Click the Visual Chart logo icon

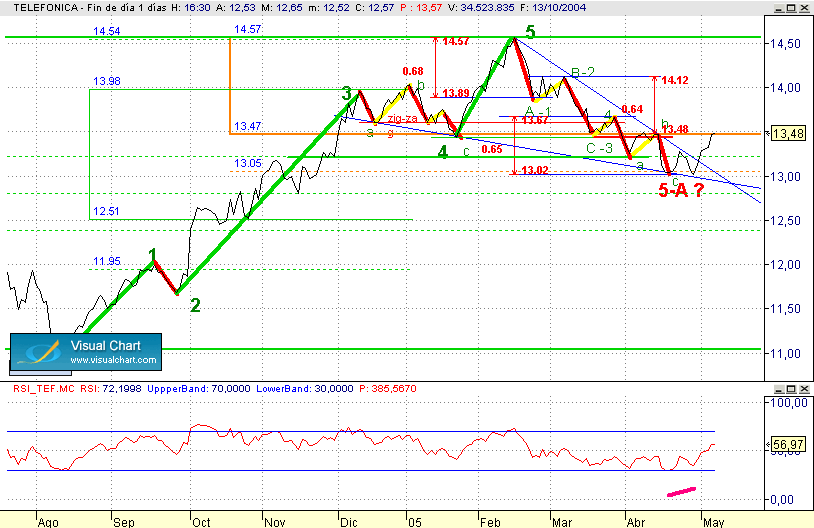click(x=38, y=352)
